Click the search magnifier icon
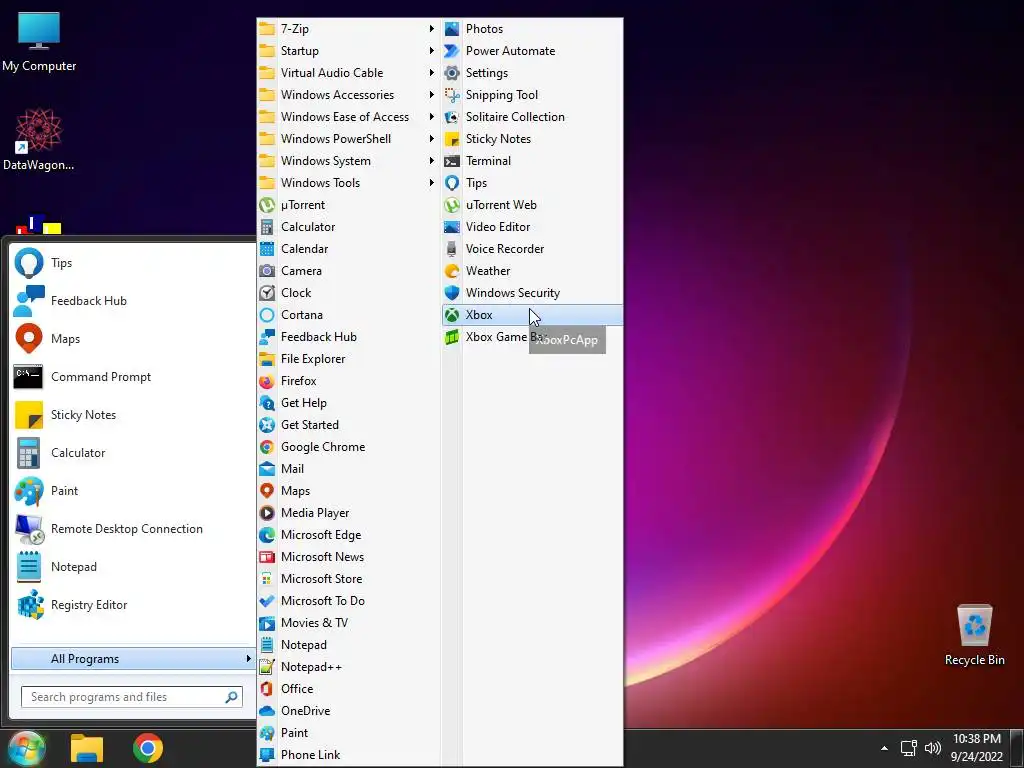Viewport: 1024px width, 768px height. click(231, 697)
